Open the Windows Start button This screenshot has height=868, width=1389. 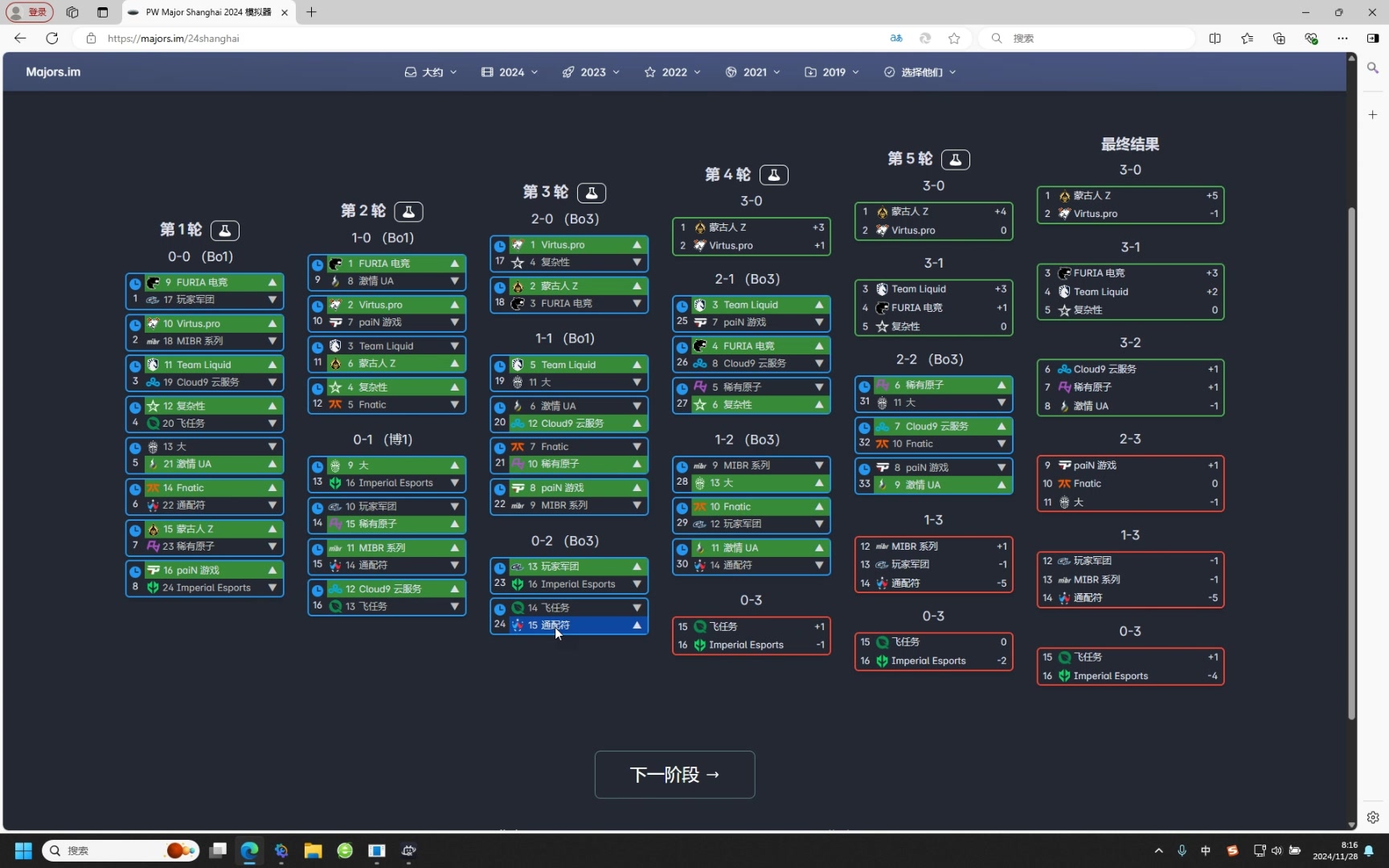[23, 850]
